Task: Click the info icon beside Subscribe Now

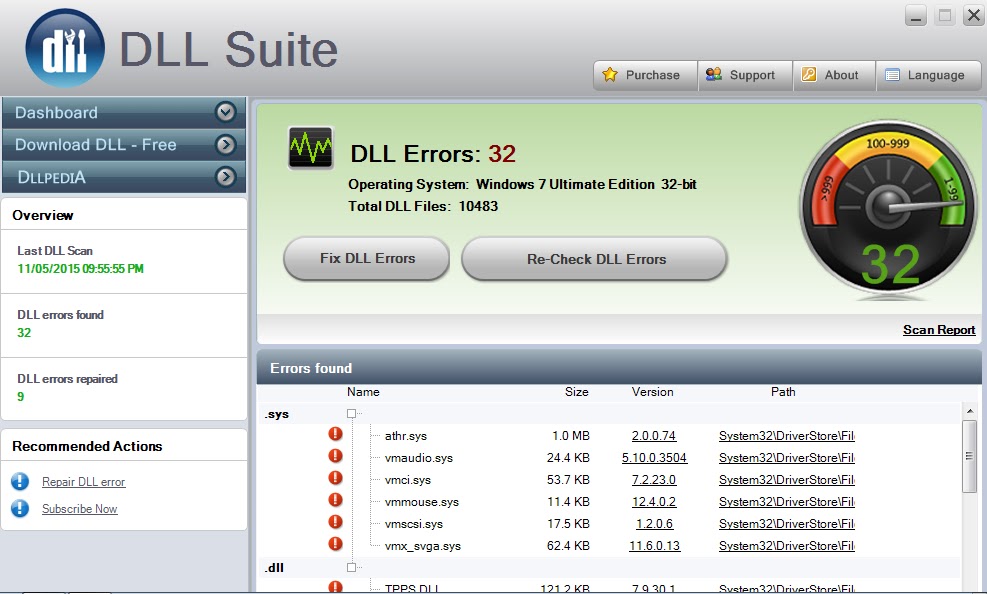Action: (x=20, y=508)
